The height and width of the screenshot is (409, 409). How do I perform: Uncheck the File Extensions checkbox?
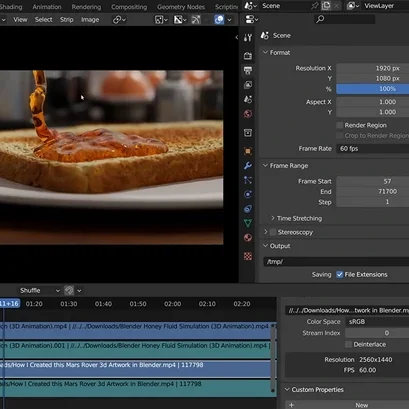339,275
